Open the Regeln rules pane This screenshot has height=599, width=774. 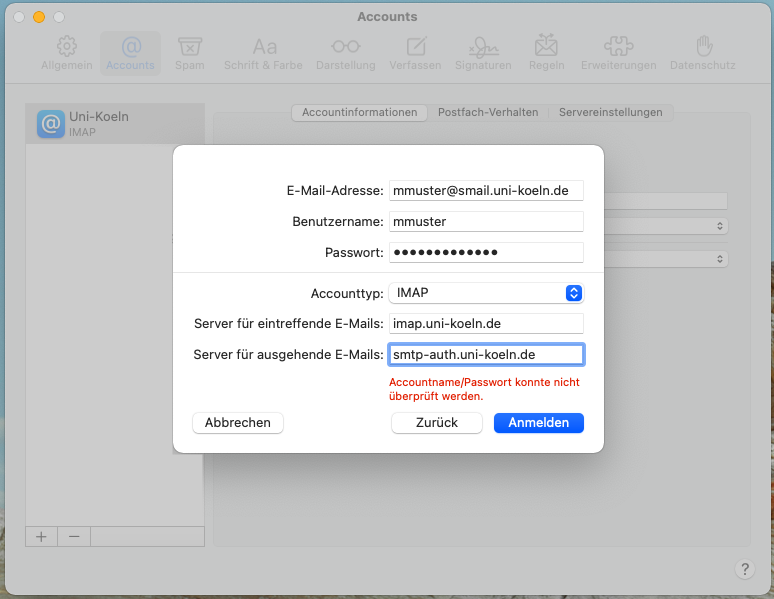coord(546,53)
